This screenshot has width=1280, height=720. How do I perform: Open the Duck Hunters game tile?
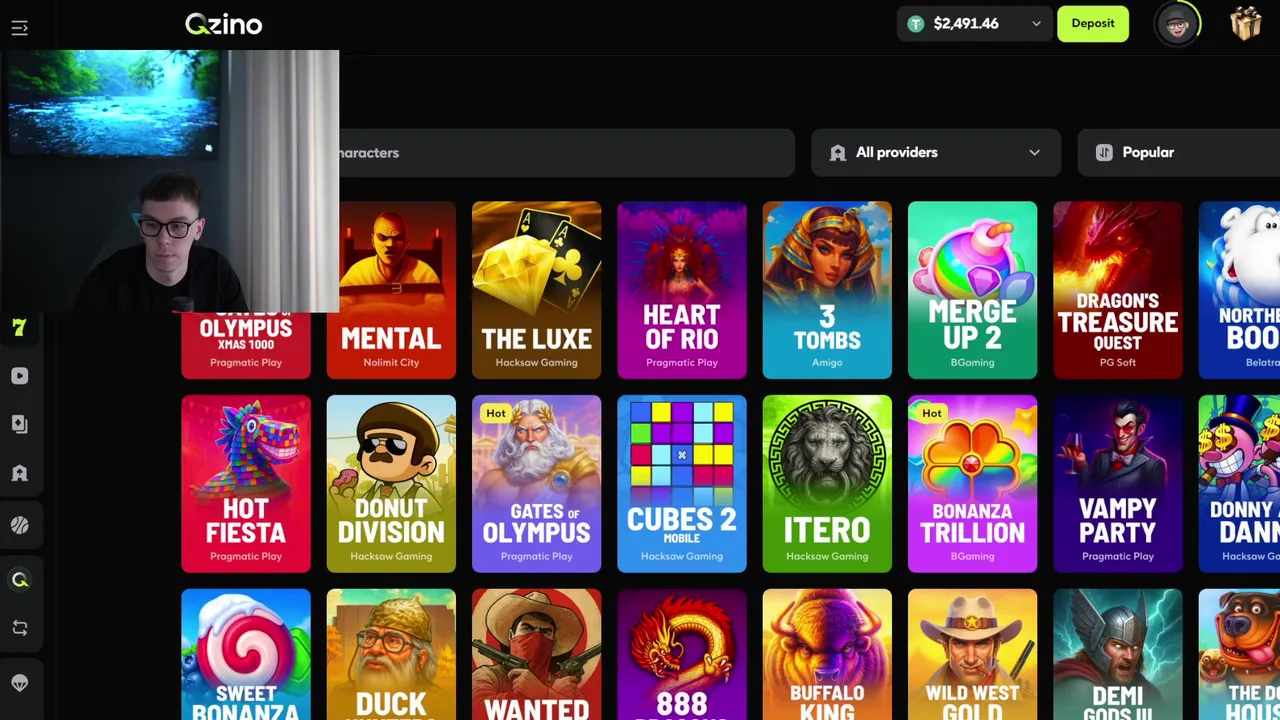click(391, 654)
